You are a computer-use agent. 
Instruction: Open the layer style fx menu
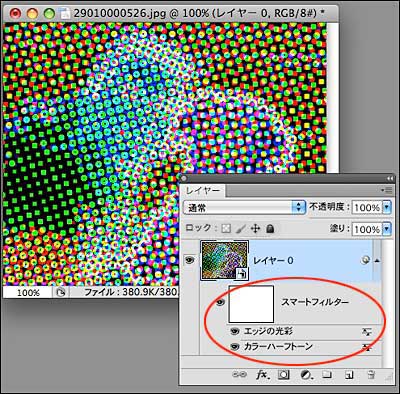pos(263,375)
